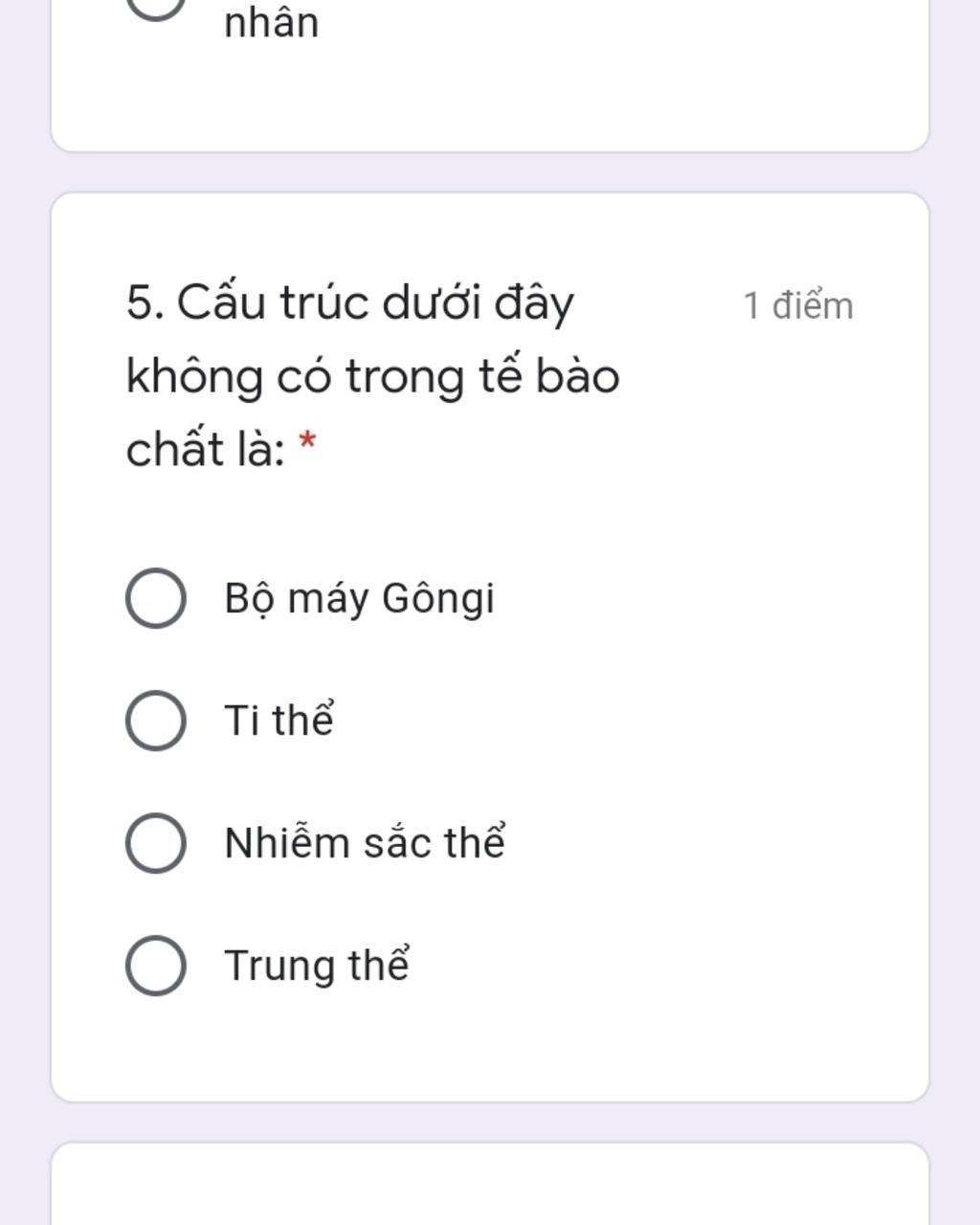Click the "5. Cấu trúc dưới đây" heading line
The image size is (980, 1225).
(x=349, y=303)
